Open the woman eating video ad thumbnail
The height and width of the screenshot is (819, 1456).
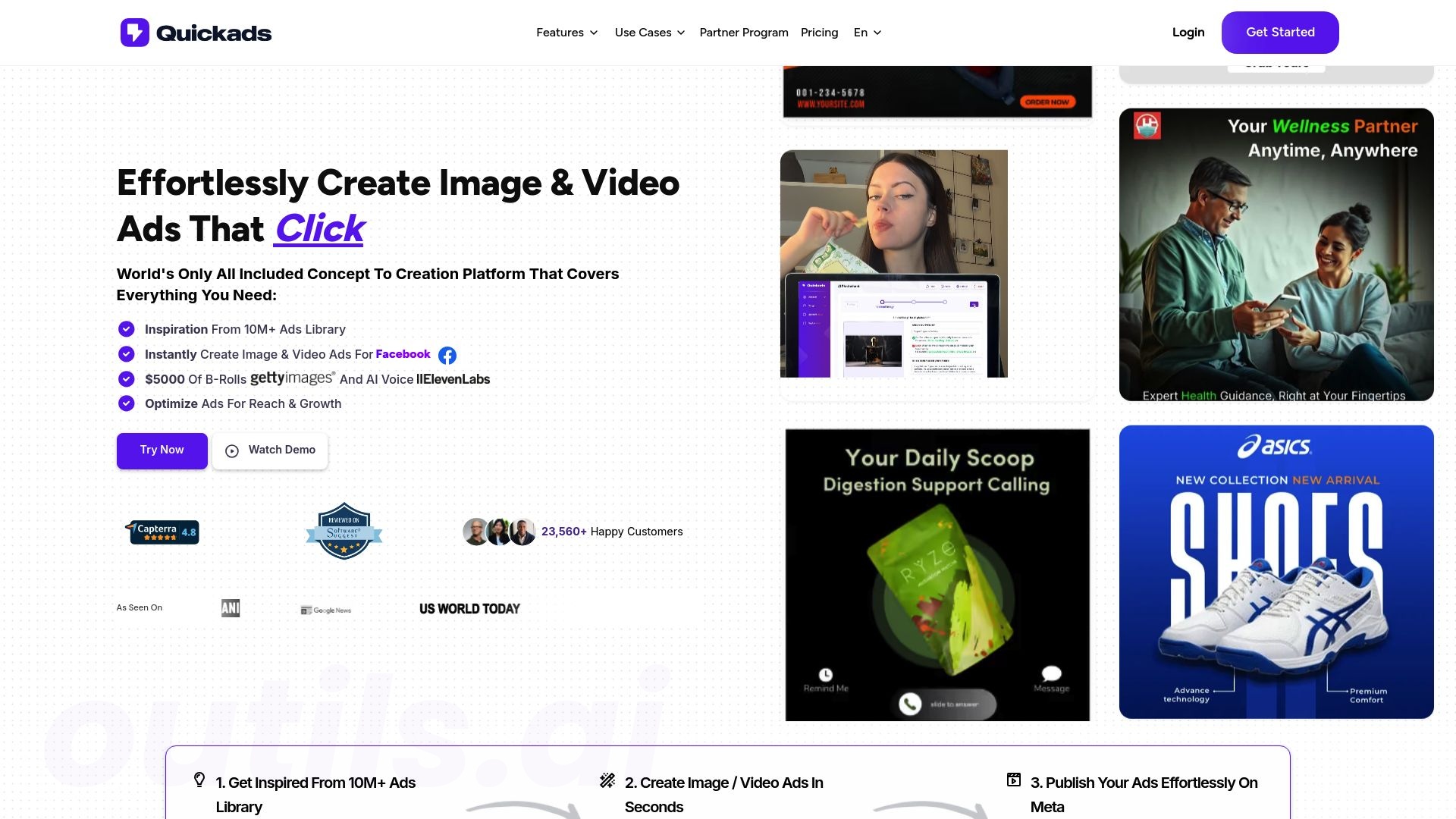(x=894, y=264)
